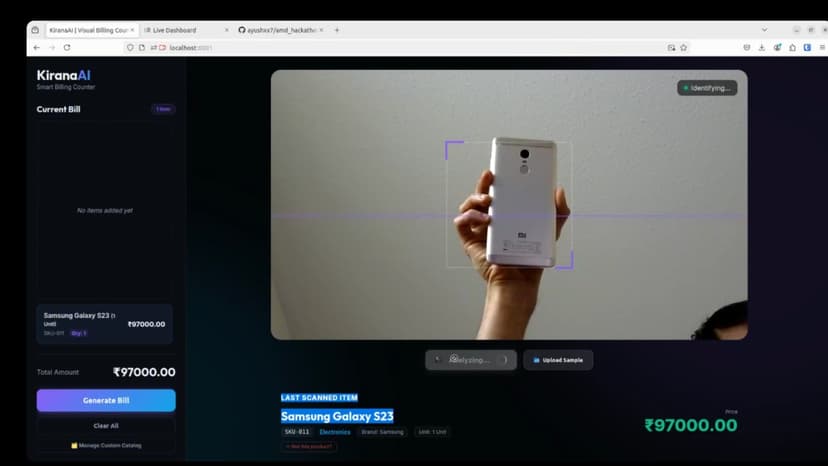Bookmark this page with star icon
This screenshot has height=466, width=828.
683,48
